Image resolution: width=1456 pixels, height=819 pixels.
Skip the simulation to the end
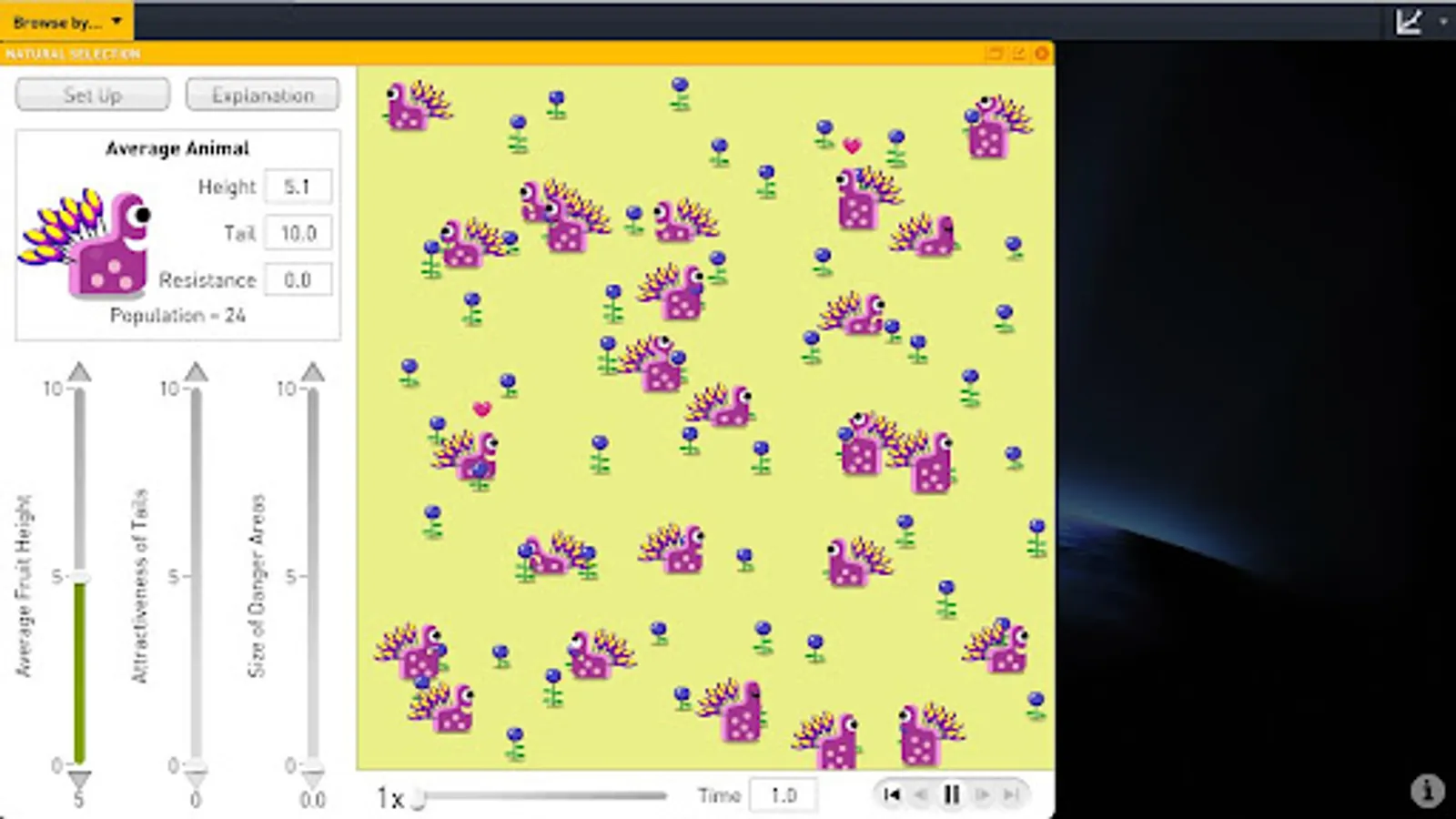click(1011, 795)
